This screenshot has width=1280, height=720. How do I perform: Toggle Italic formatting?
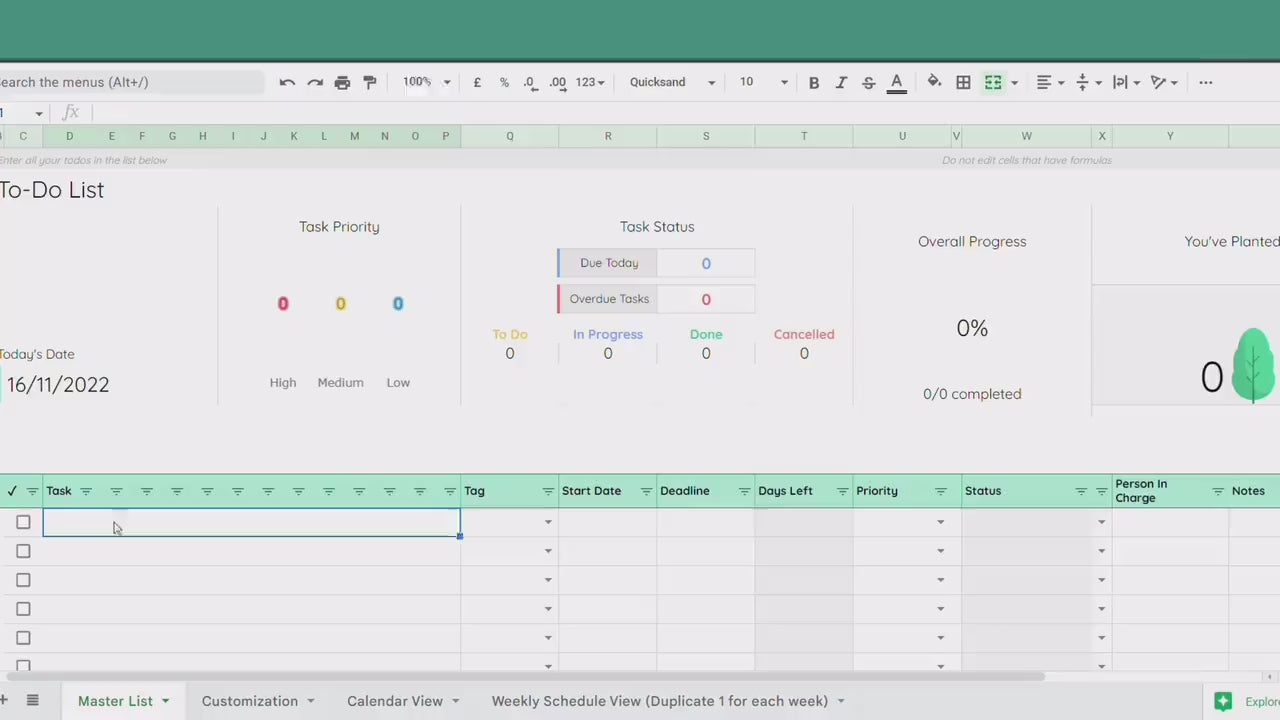point(841,82)
